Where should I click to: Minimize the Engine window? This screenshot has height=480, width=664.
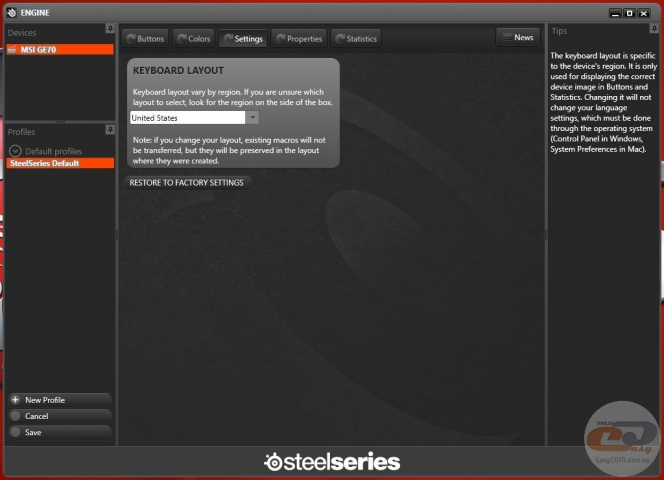(615, 14)
